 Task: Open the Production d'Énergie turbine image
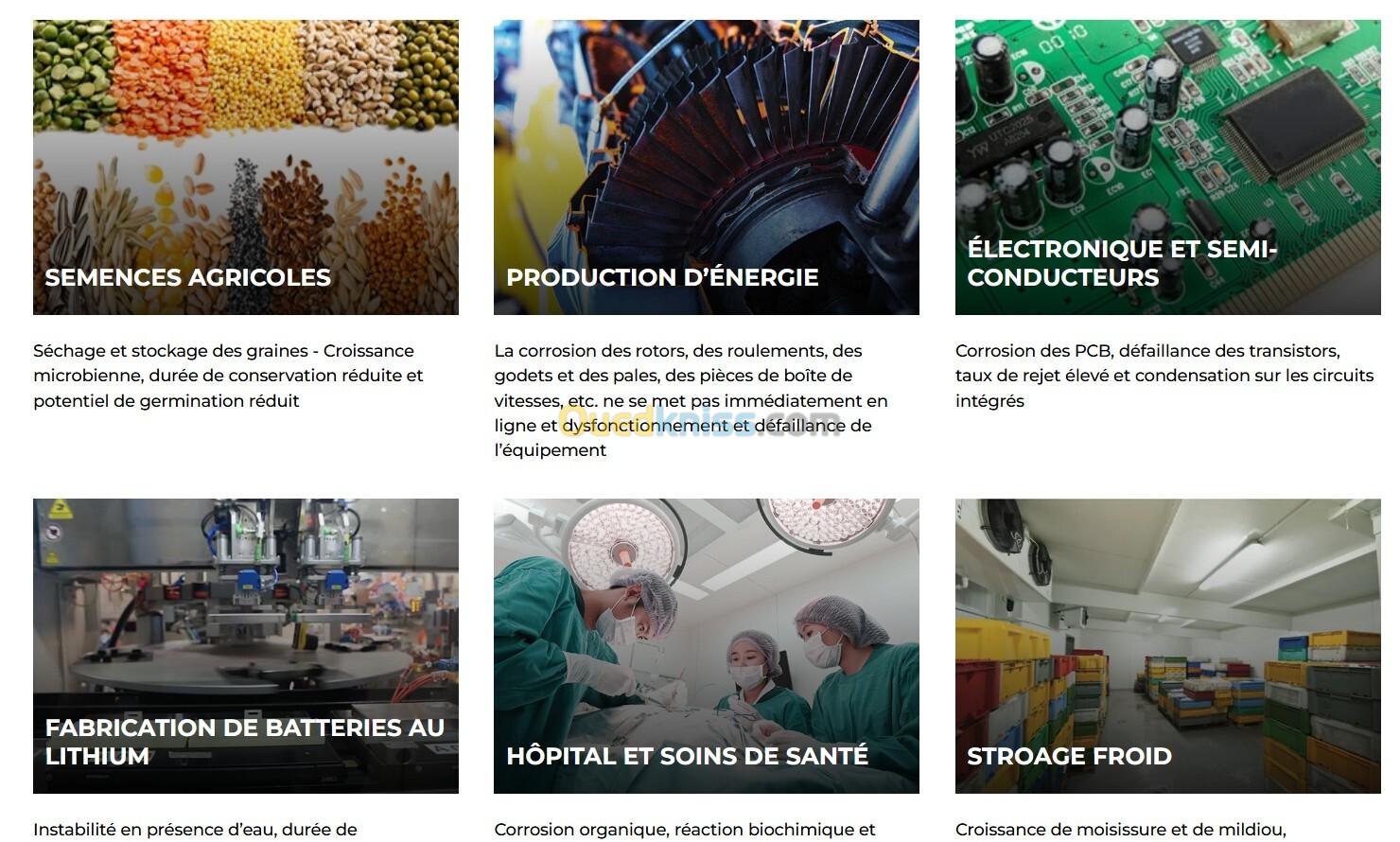coord(707,167)
